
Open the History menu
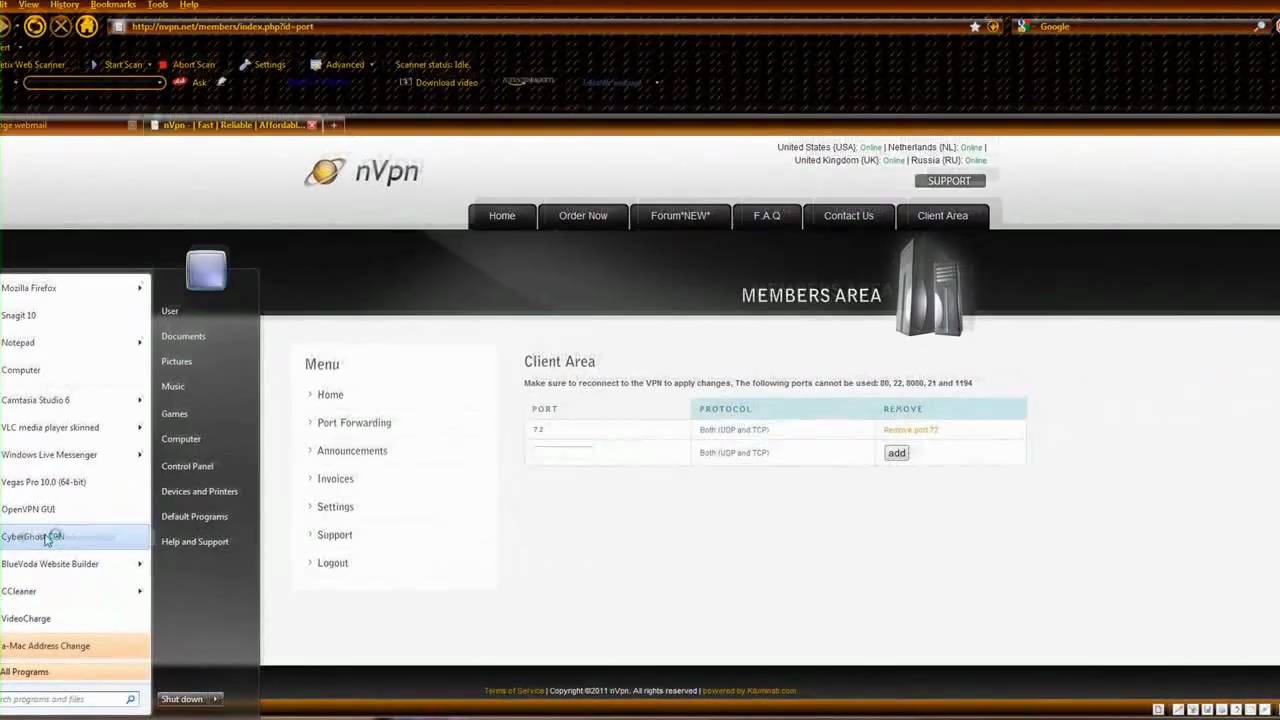pos(64,5)
